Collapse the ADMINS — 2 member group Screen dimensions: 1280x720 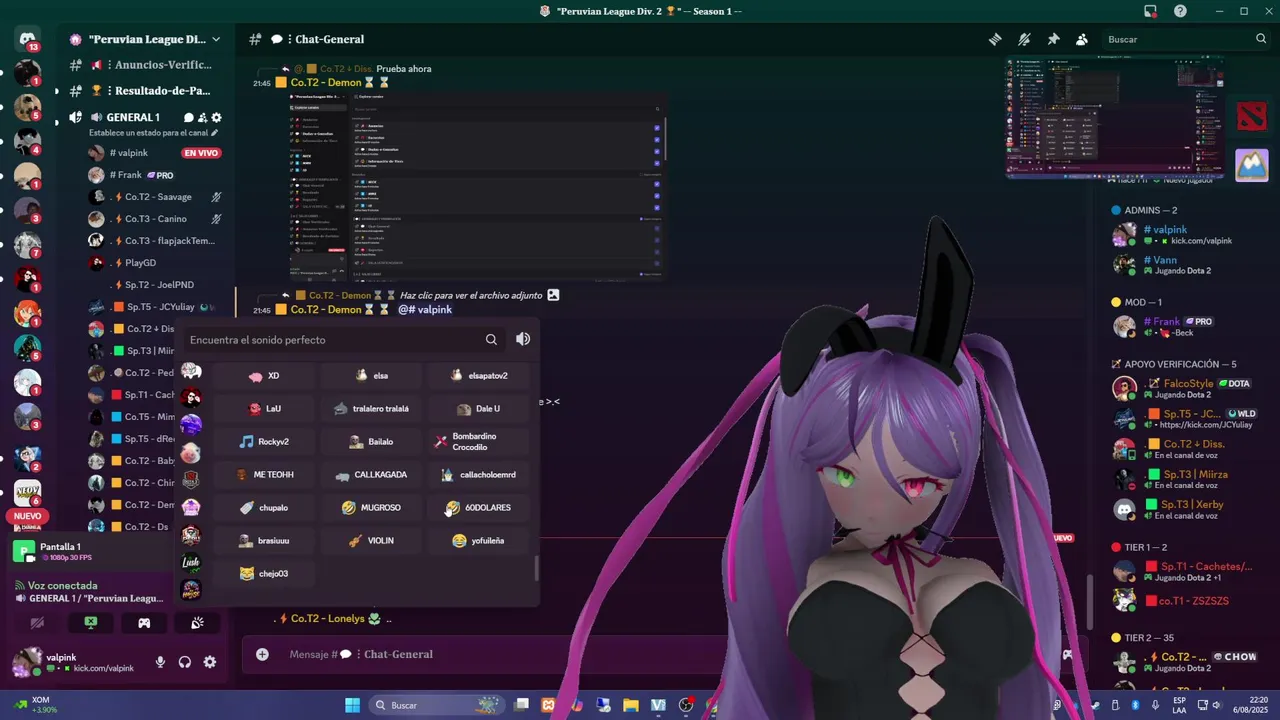pyautogui.click(x=1144, y=210)
